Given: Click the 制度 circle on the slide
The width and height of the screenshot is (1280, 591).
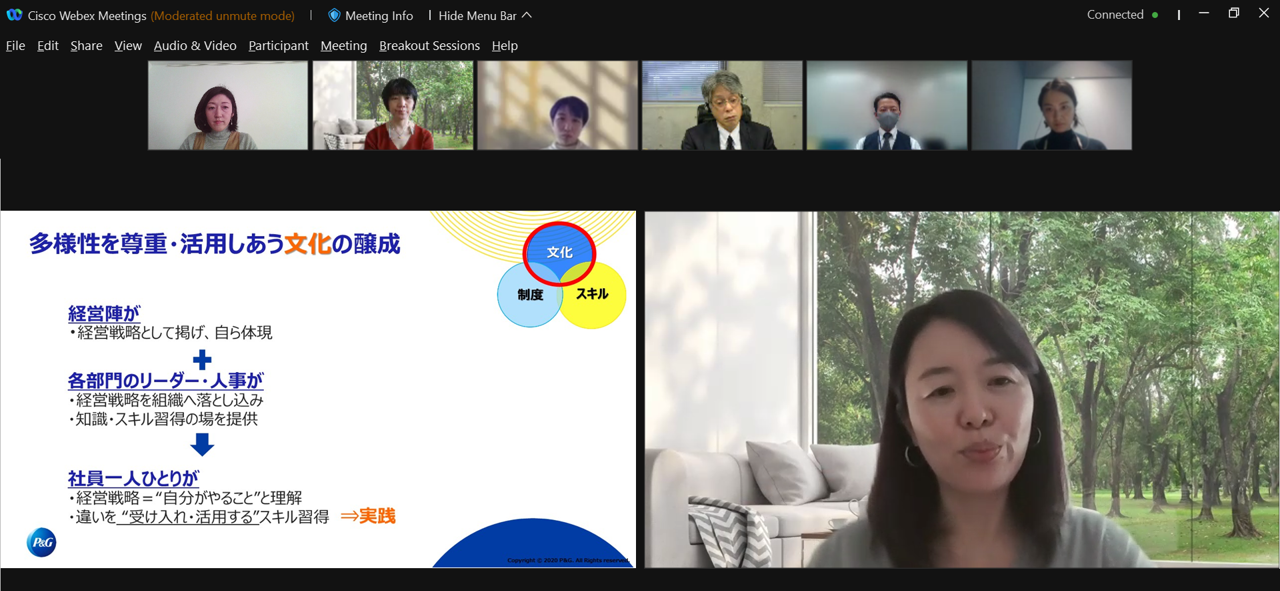Looking at the screenshot, I should [530, 295].
